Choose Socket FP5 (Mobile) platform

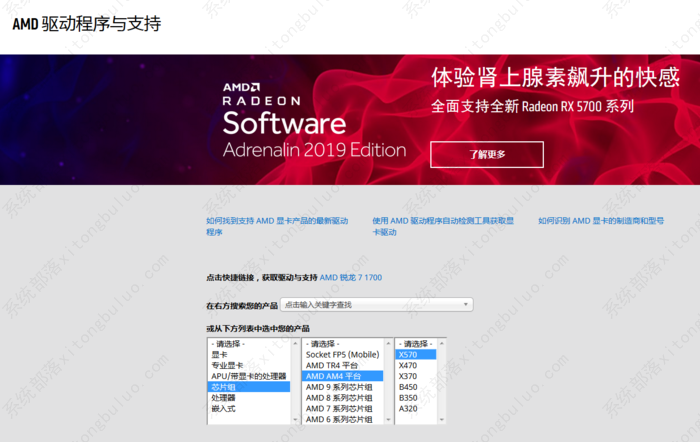pos(342,354)
